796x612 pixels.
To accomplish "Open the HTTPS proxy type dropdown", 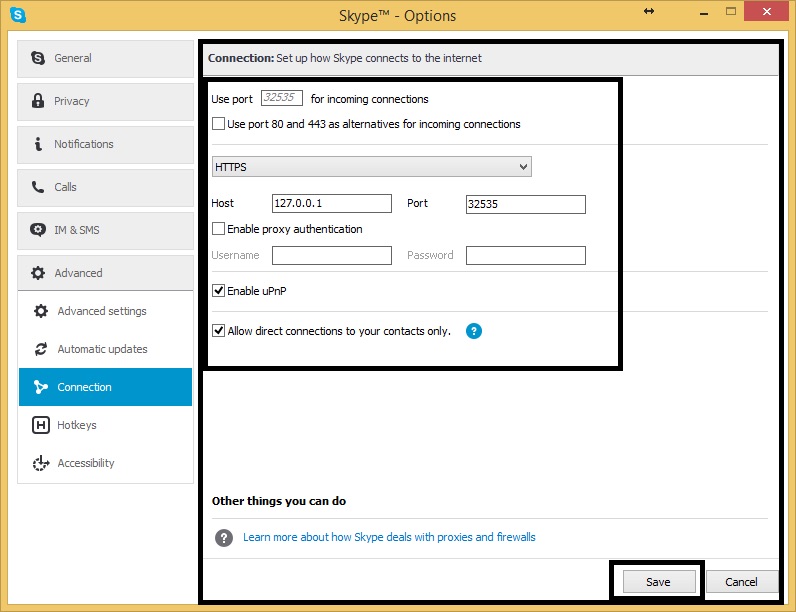I will coord(372,167).
